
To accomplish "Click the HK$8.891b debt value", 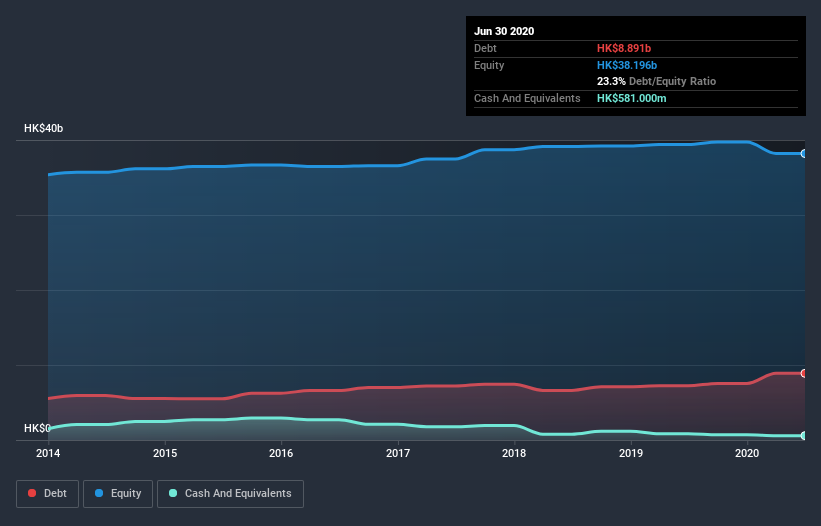I will [x=624, y=48].
